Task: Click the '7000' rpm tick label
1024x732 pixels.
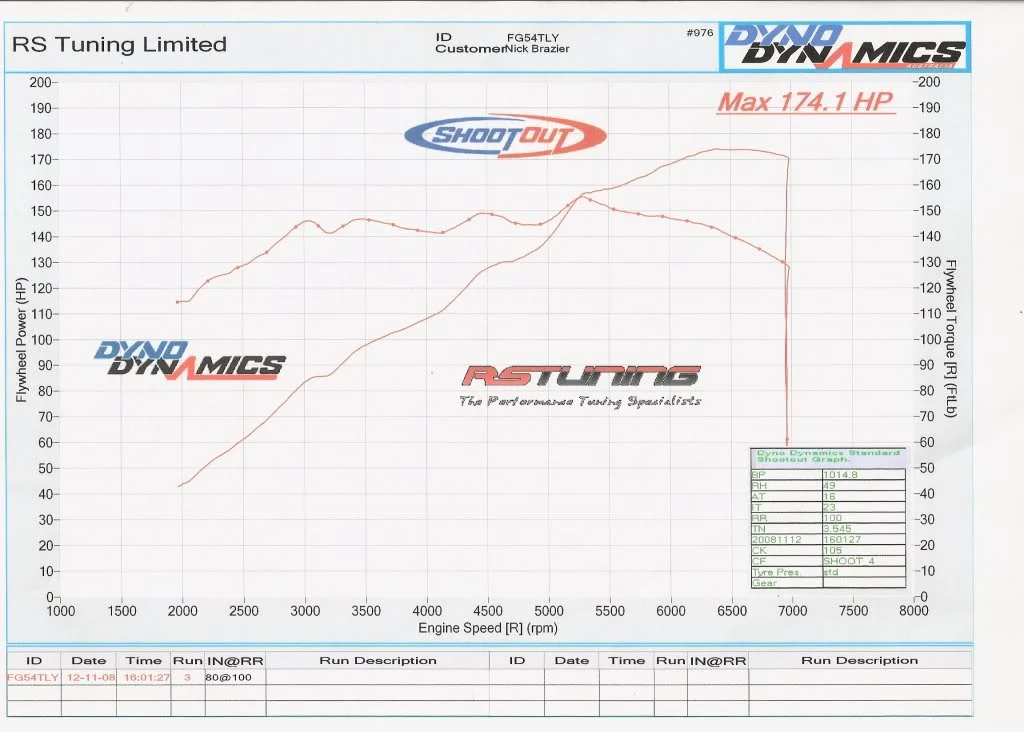Action: [x=792, y=611]
